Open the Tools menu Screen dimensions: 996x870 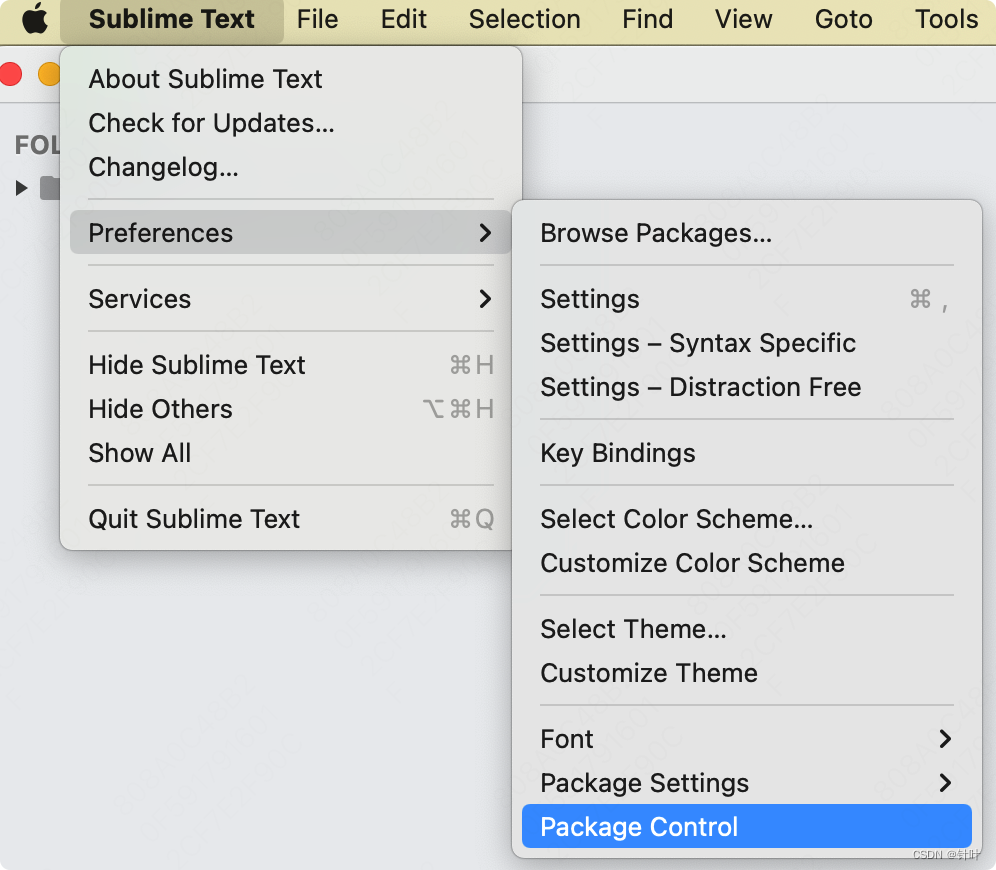[945, 19]
